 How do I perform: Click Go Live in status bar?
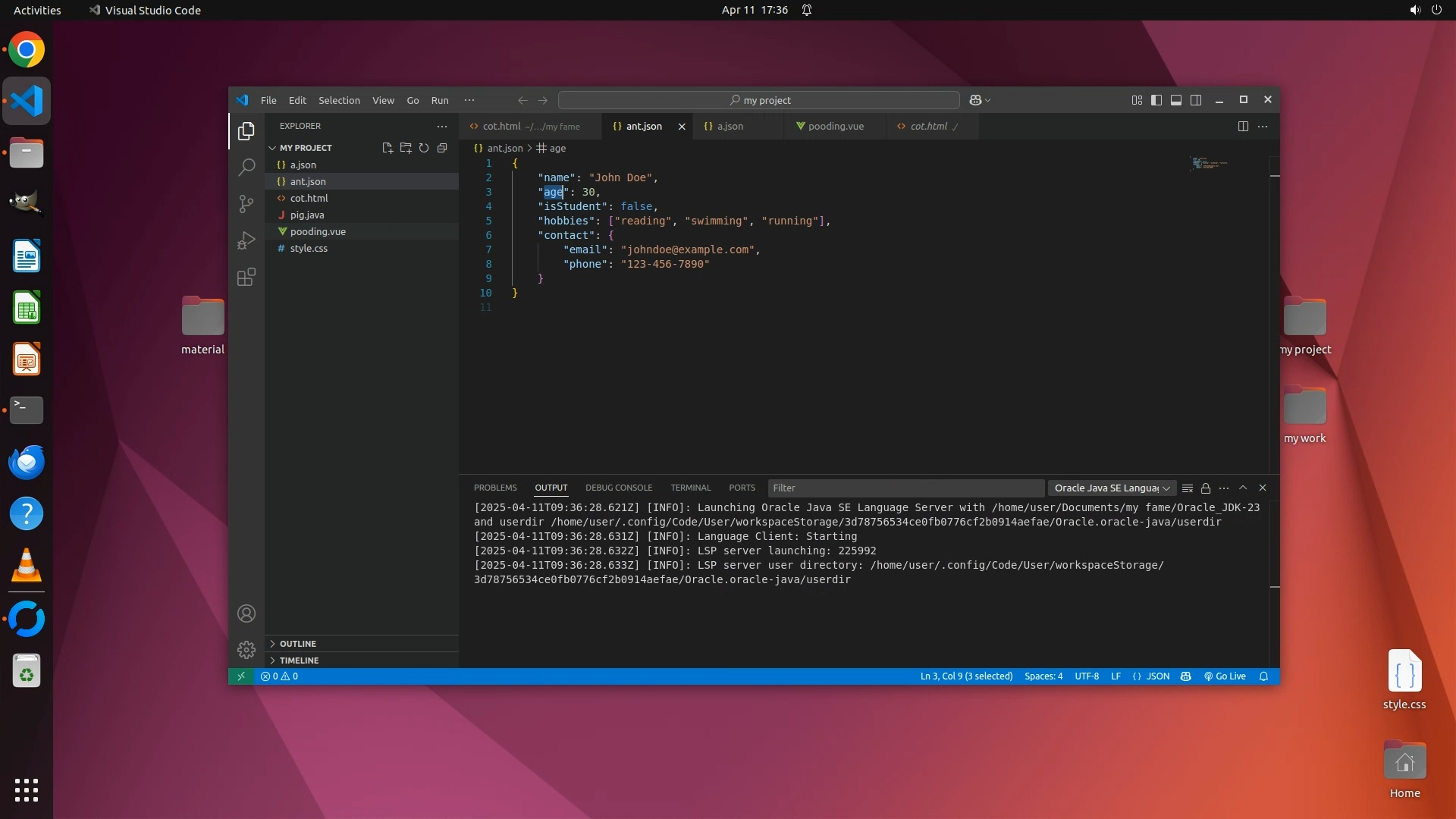1225,676
